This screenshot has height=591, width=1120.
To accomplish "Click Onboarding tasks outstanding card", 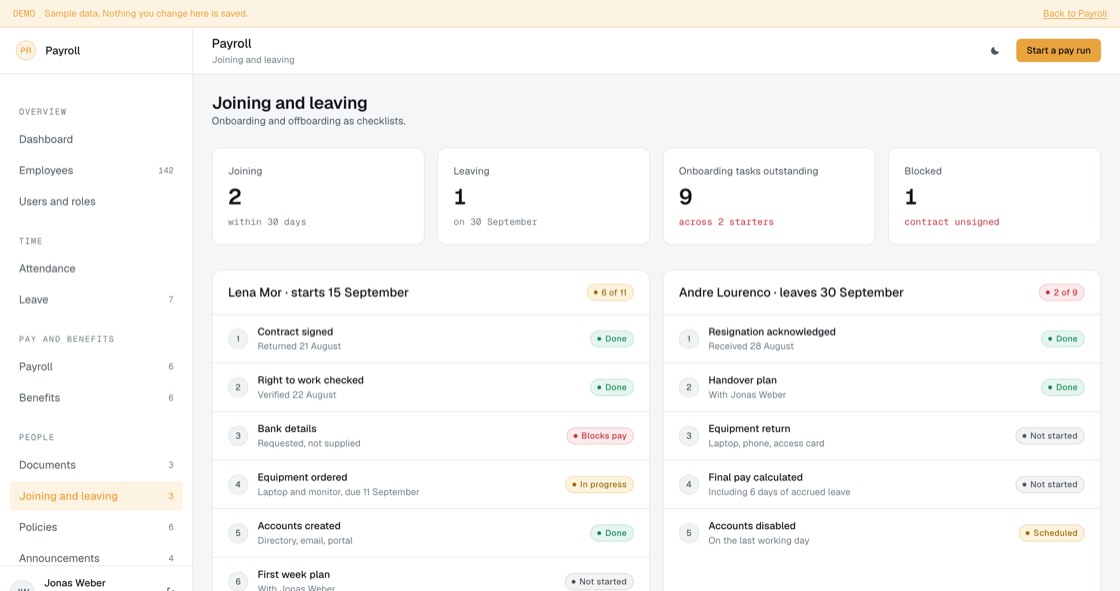I will click(x=769, y=197).
